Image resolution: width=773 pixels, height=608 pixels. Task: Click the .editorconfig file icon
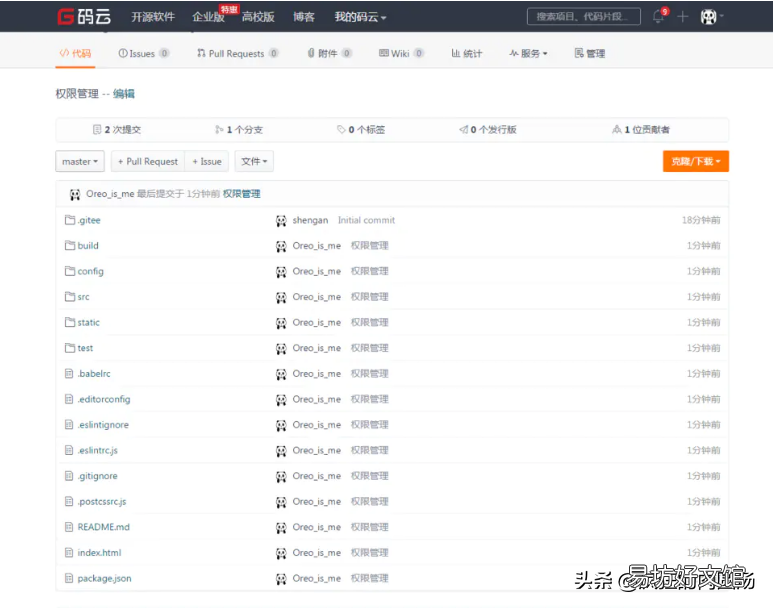tap(69, 399)
